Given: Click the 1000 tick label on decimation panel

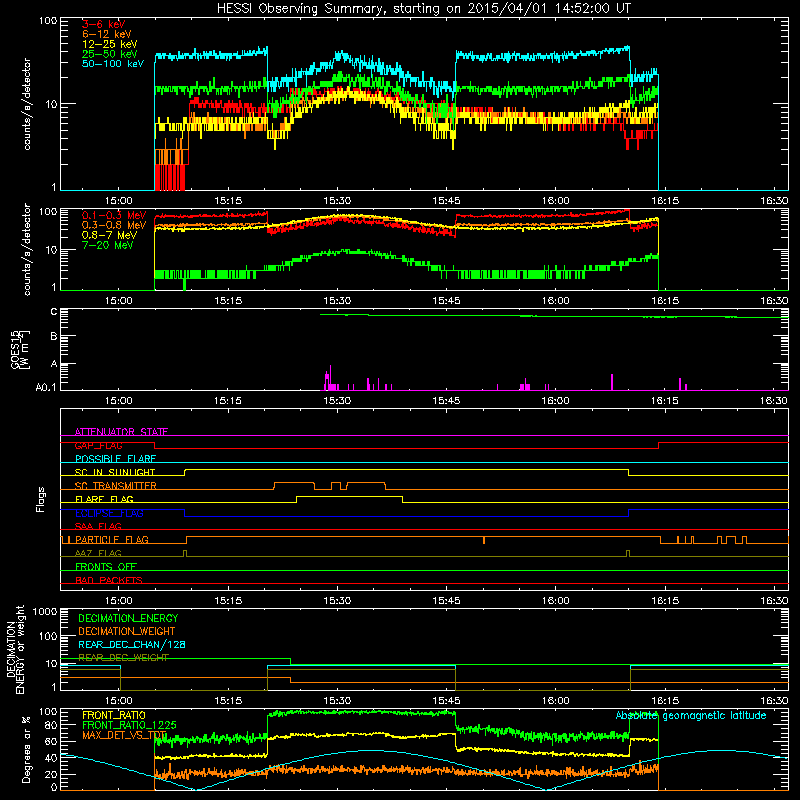Looking at the screenshot, I should (45, 611).
